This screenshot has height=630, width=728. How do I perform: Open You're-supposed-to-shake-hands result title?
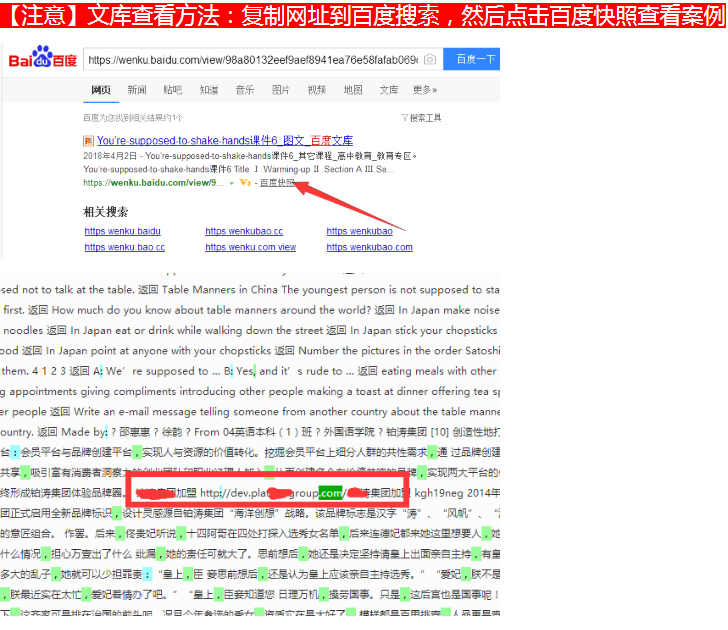click(225, 141)
